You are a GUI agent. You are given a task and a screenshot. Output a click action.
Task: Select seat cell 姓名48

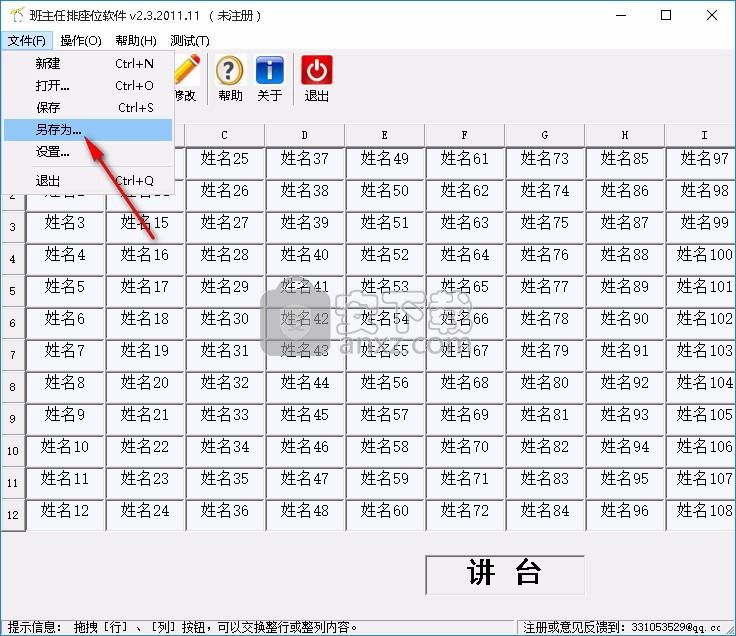pos(305,515)
